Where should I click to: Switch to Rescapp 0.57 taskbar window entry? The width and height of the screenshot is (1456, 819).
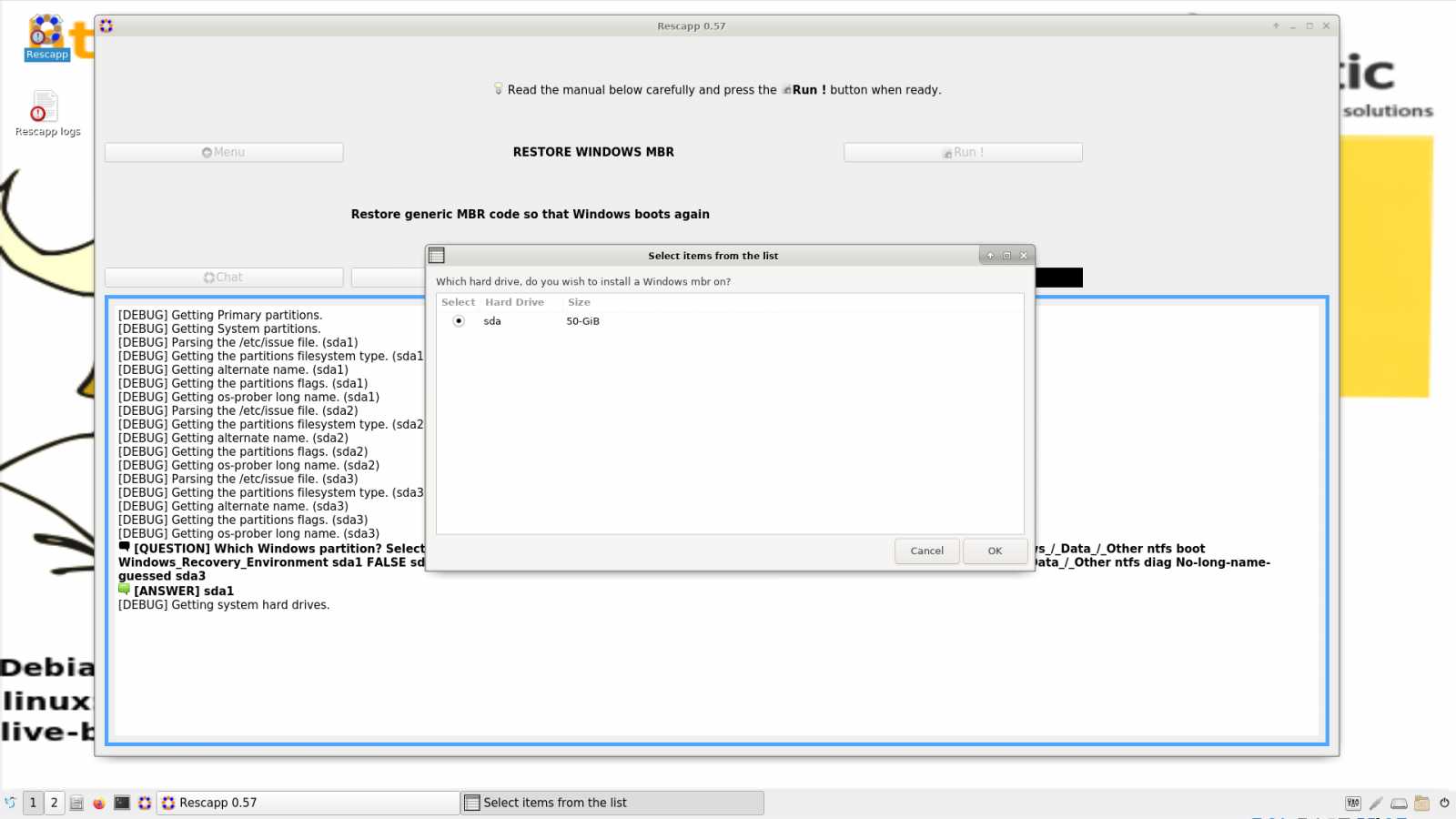click(x=308, y=803)
